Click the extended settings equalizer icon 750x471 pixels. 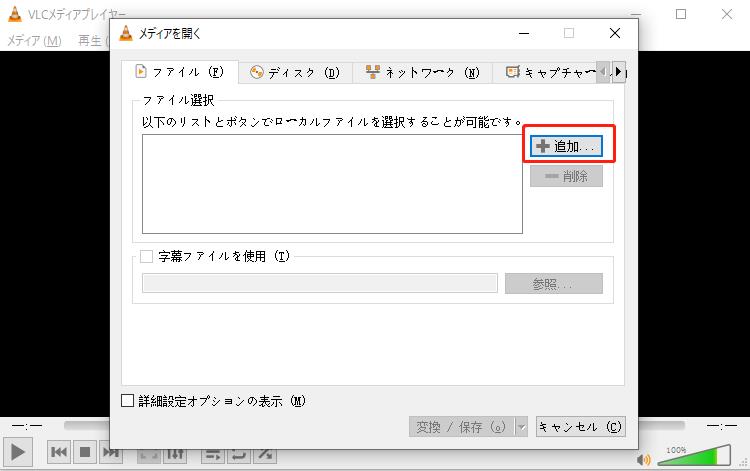[x=175, y=454]
